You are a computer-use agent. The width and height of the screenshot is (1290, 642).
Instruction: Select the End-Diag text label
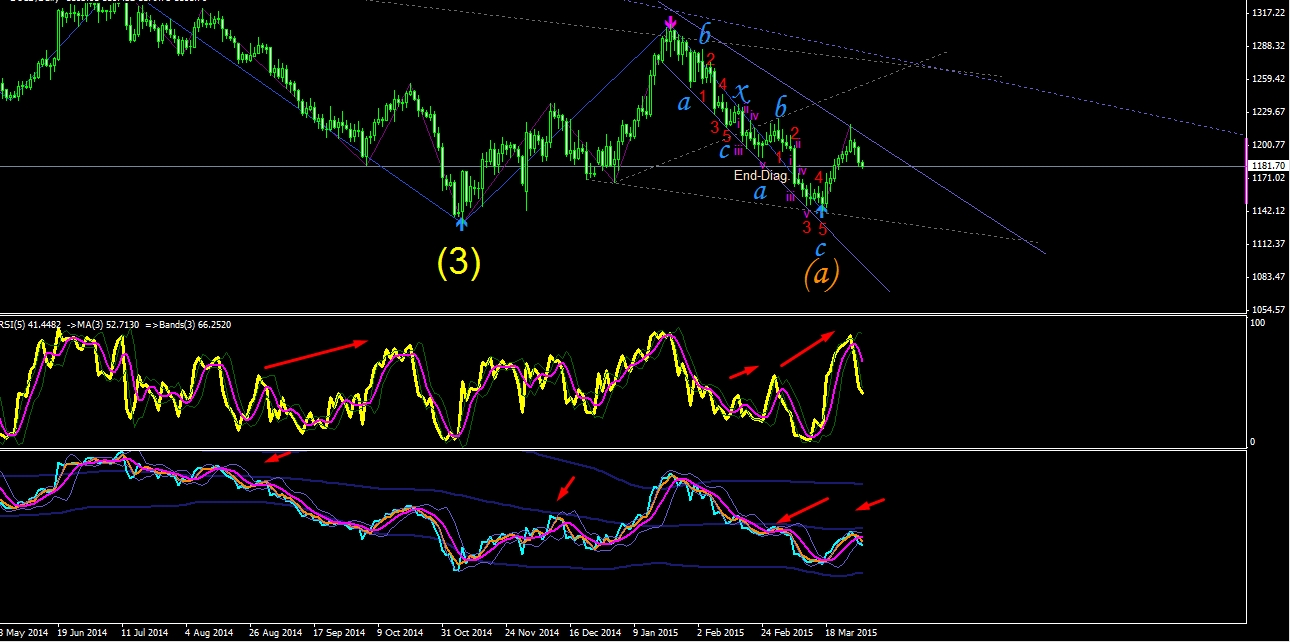760,175
